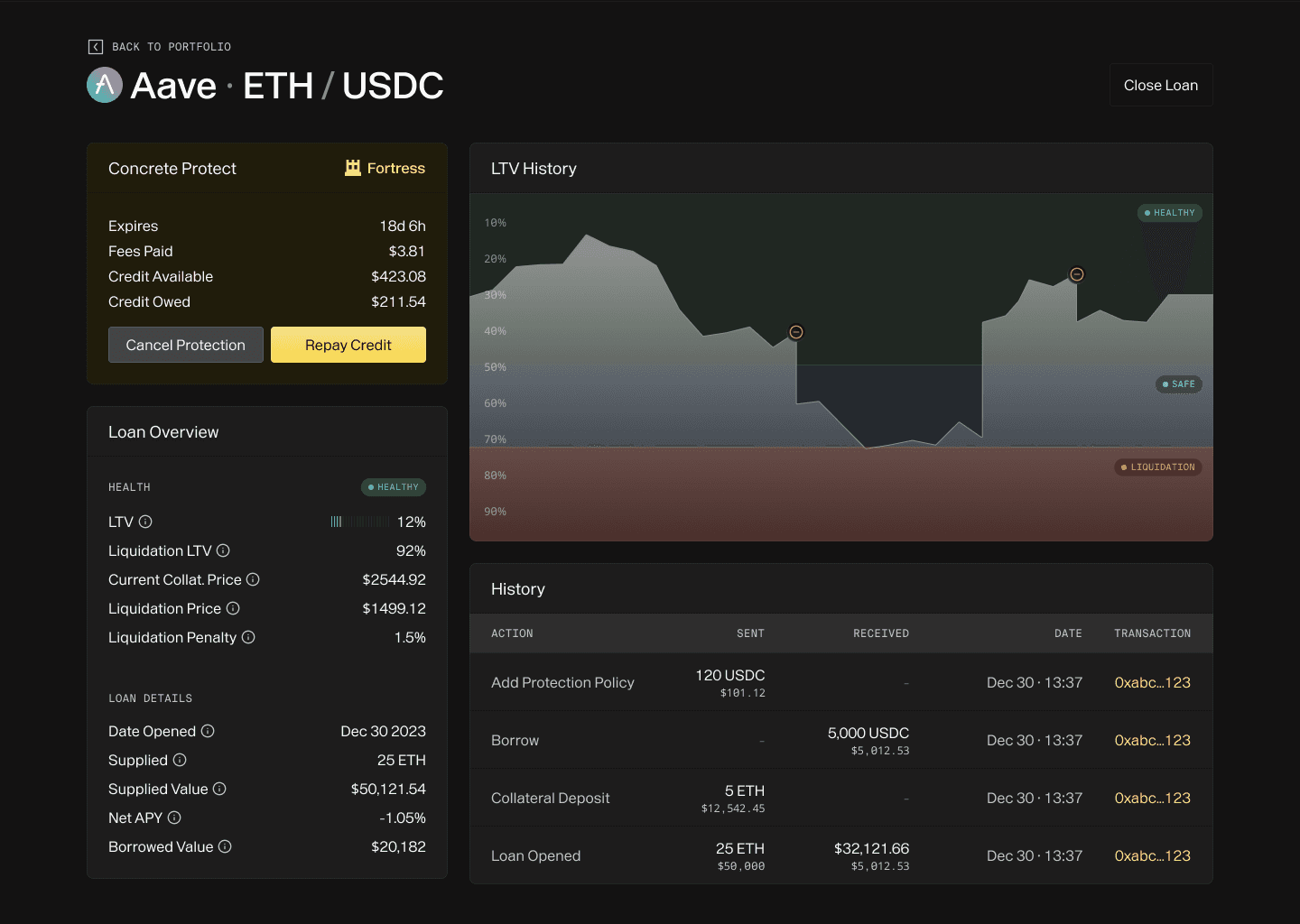The width and height of the screenshot is (1300, 924).
Task: Click the Liquidation Penalty 1.5% value
Action: (x=410, y=637)
